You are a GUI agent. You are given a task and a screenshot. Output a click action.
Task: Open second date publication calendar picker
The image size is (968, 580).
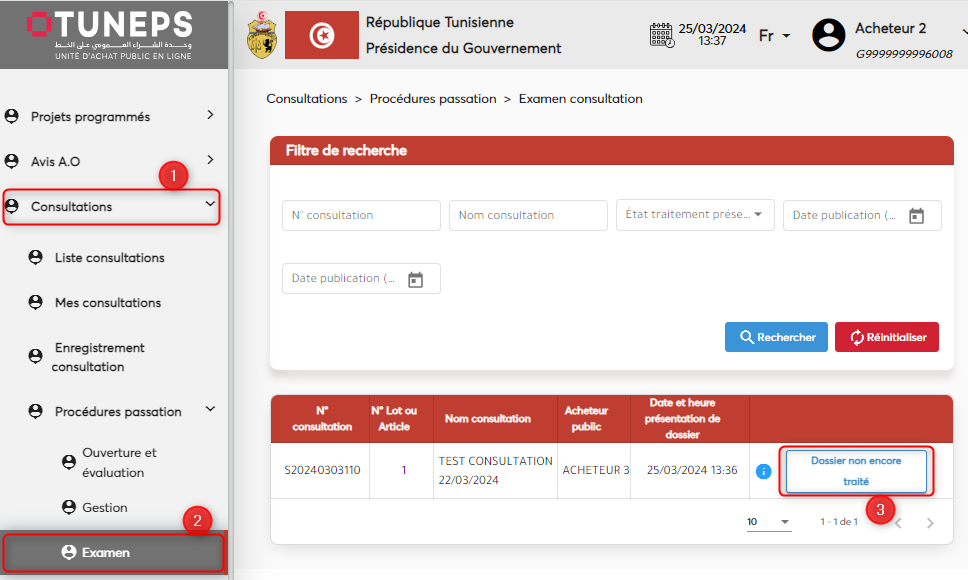(x=416, y=279)
